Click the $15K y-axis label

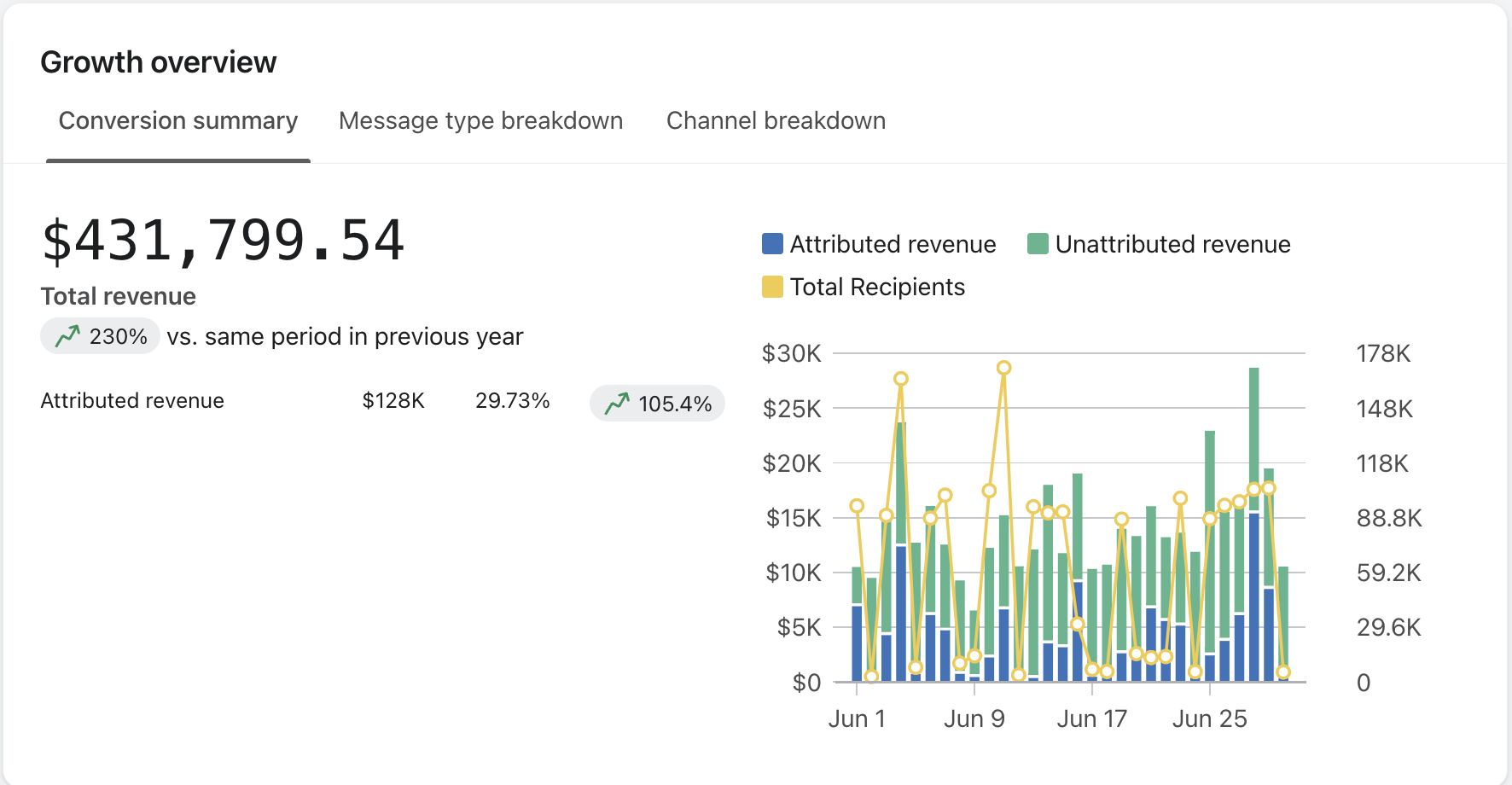click(x=794, y=518)
